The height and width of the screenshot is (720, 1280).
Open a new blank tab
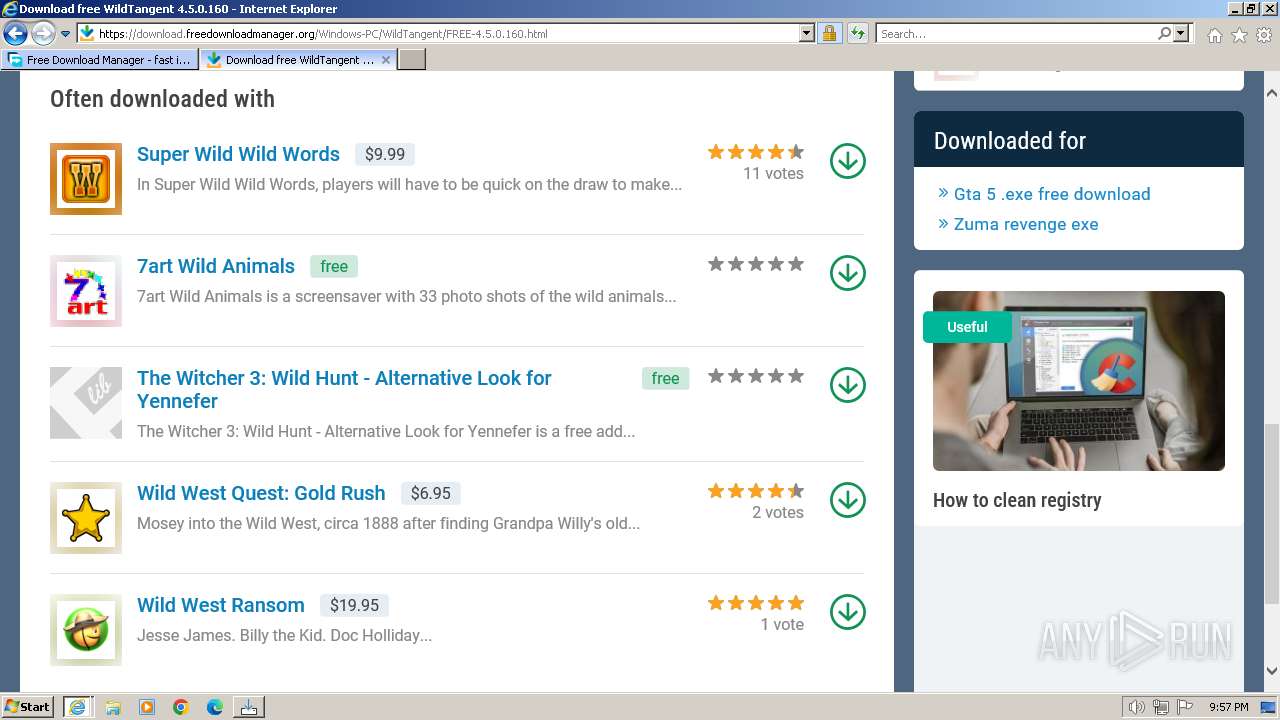412,60
